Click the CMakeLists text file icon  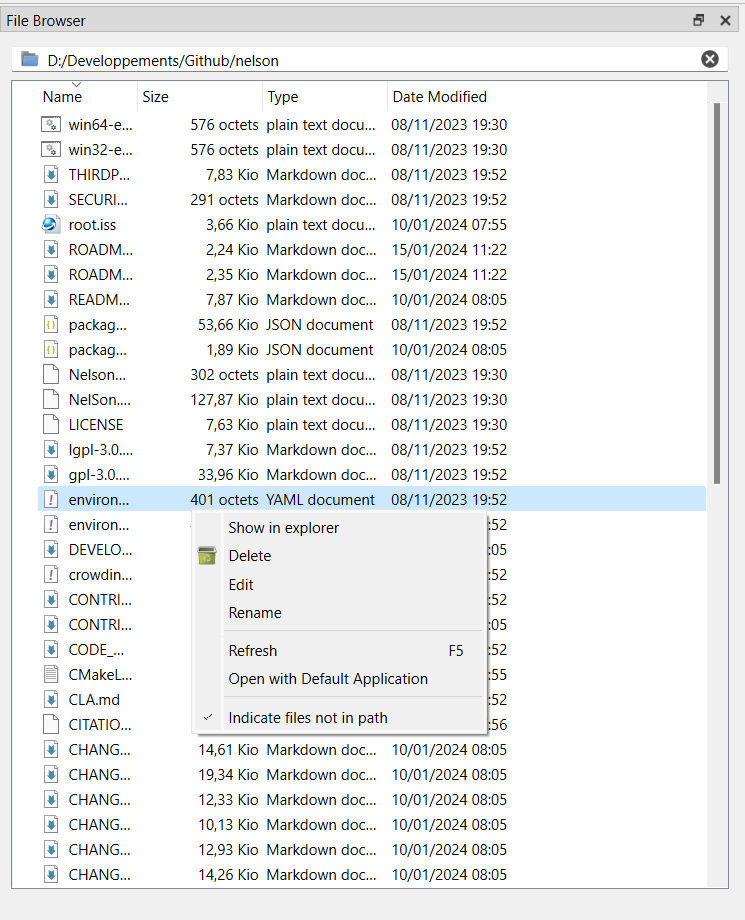(51, 675)
